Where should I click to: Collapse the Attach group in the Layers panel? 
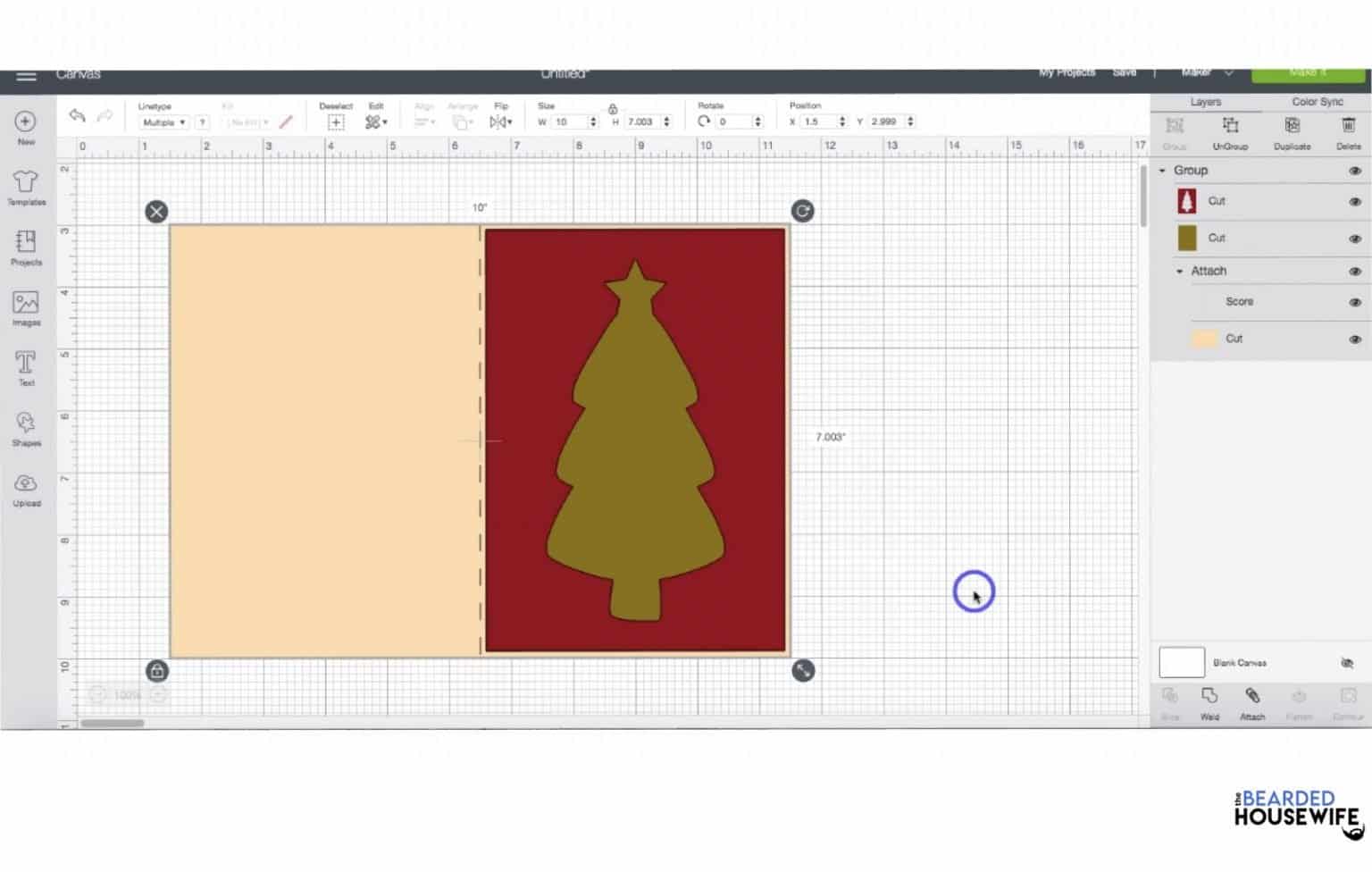[x=1178, y=271]
